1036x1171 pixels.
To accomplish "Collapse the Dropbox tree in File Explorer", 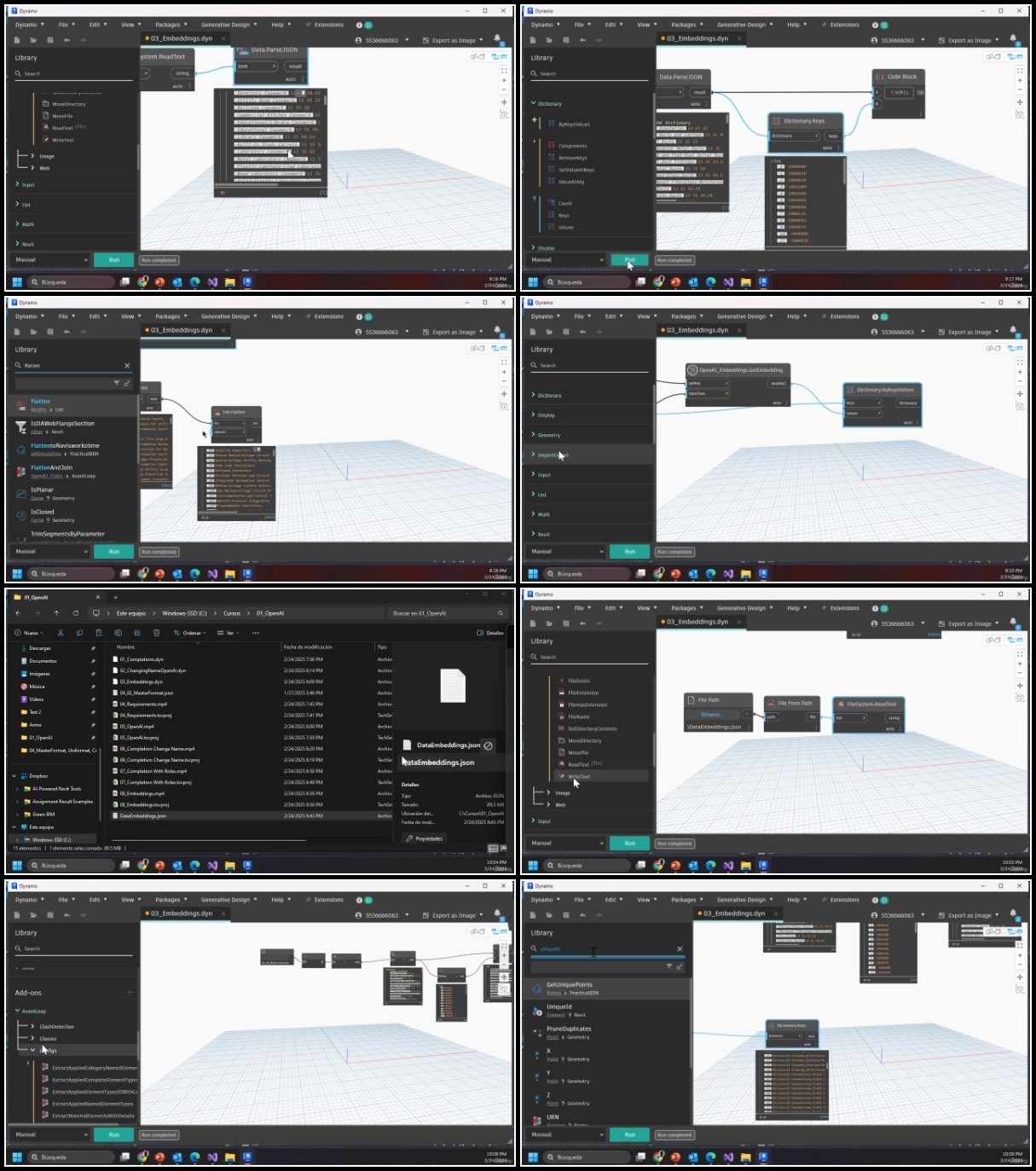I will click(x=14, y=776).
